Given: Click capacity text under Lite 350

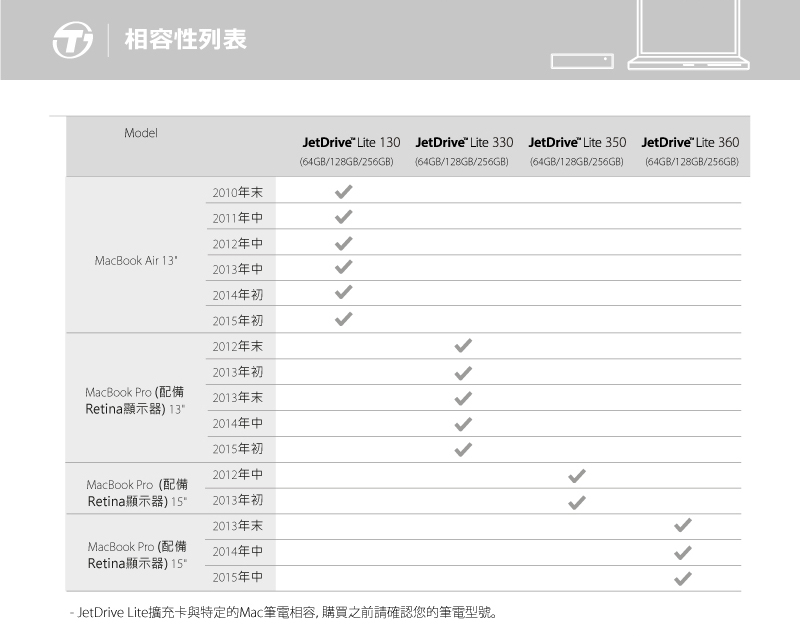Looking at the screenshot, I should pyautogui.click(x=577, y=162).
